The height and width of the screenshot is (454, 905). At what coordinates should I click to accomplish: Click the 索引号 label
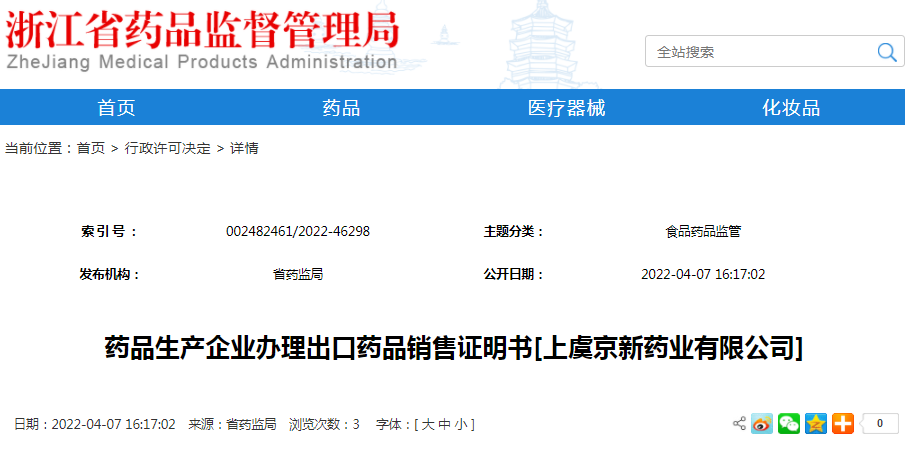109,231
